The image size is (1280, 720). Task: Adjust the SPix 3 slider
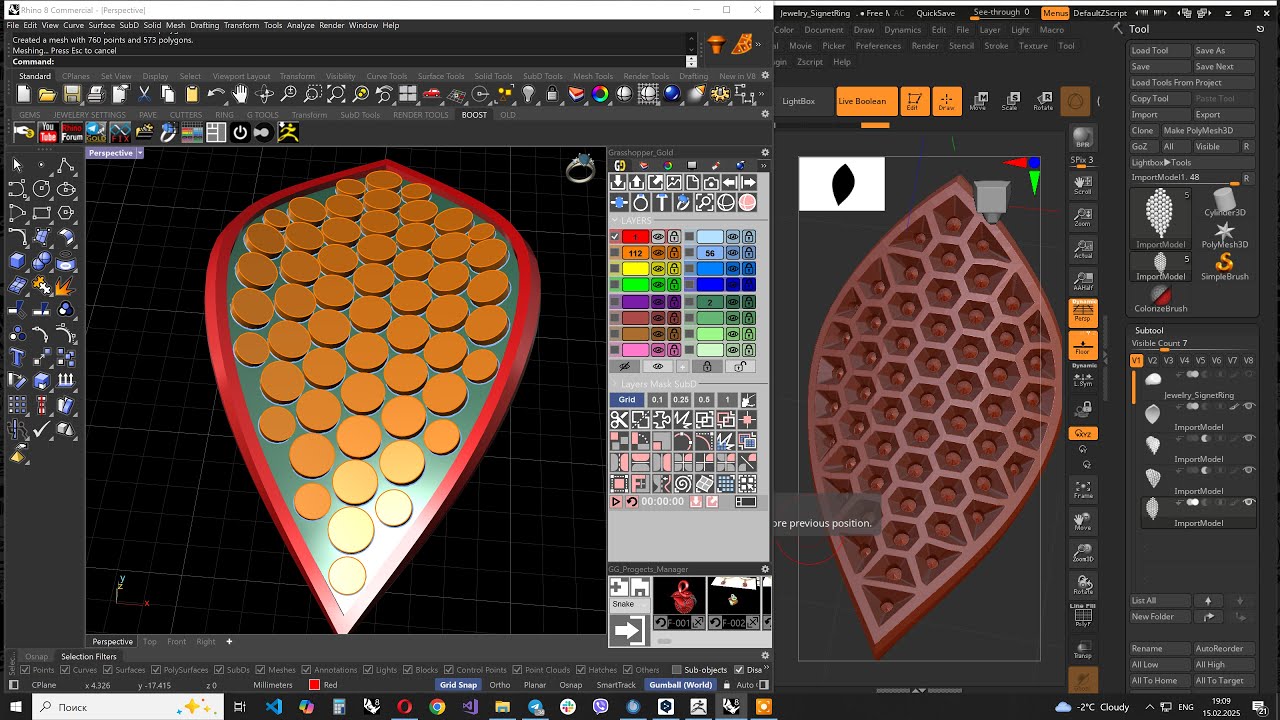click(1082, 160)
